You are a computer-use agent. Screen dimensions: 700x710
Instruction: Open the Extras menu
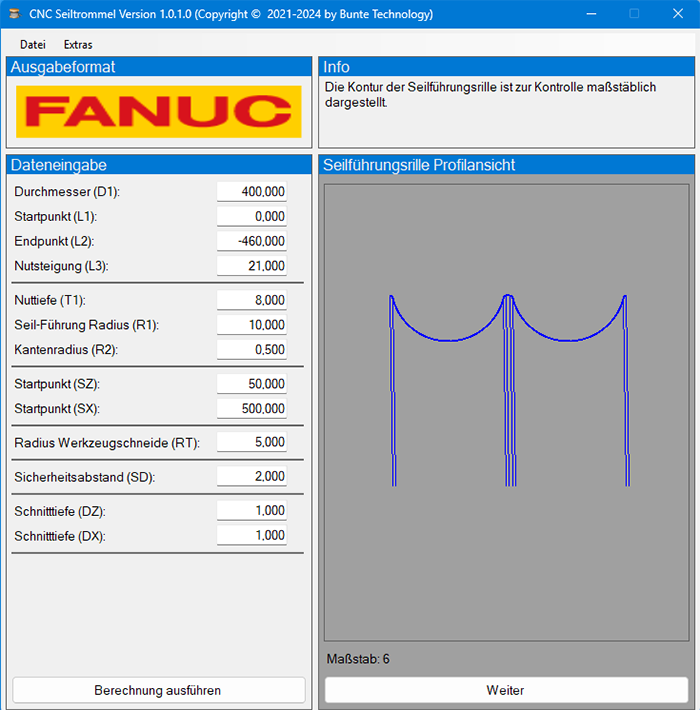click(78, 44)
